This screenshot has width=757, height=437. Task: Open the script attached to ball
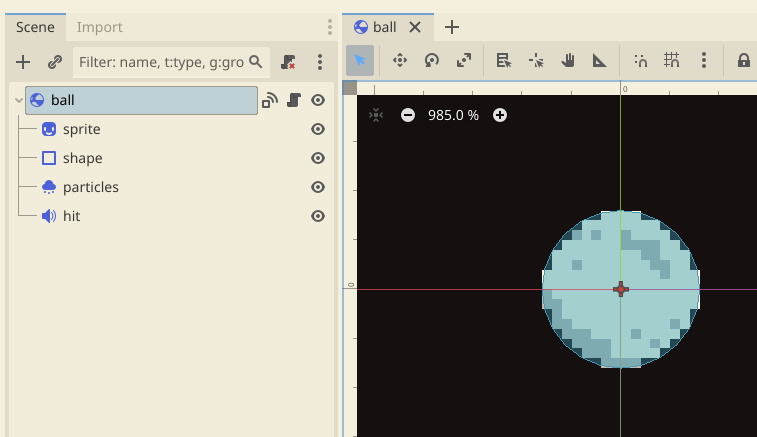[x=294, y=100]
